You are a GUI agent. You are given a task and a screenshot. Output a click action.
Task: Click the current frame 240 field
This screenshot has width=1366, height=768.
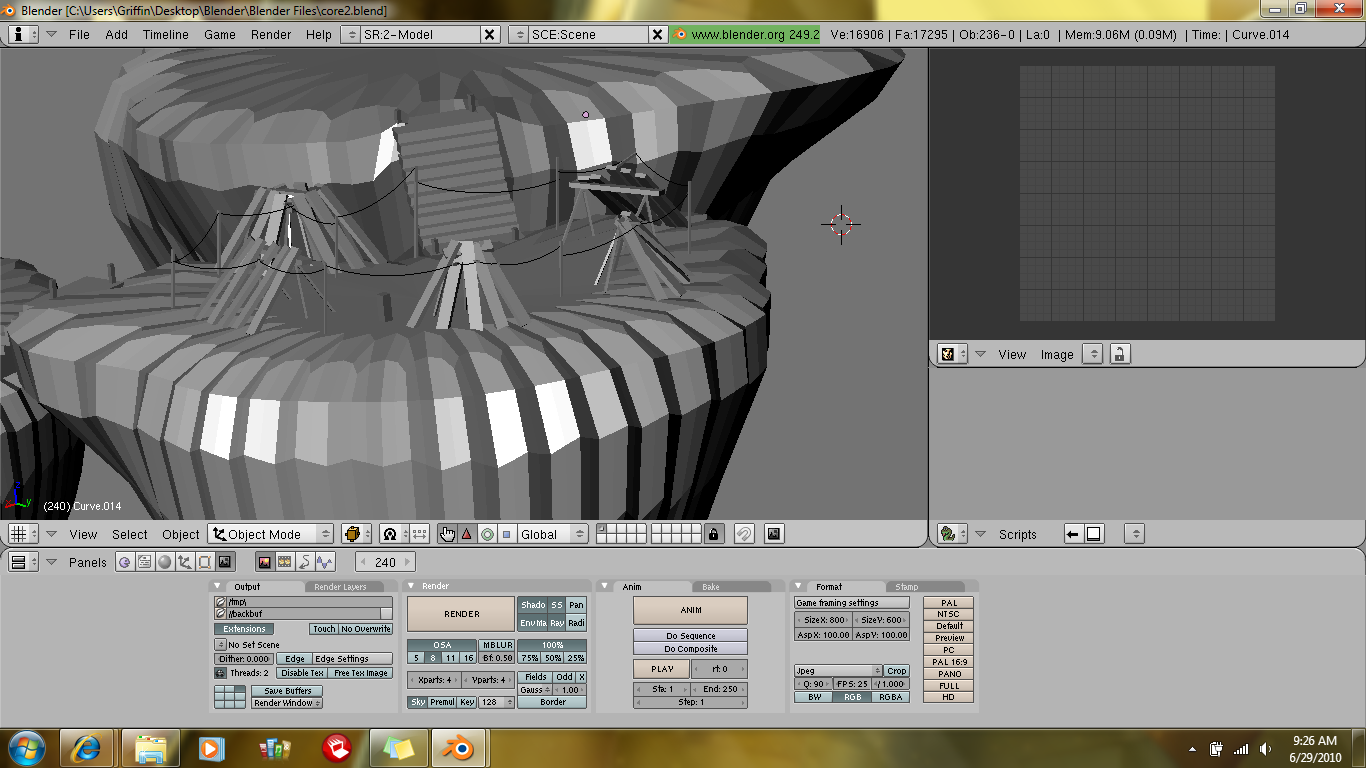[x=385, y=562]
